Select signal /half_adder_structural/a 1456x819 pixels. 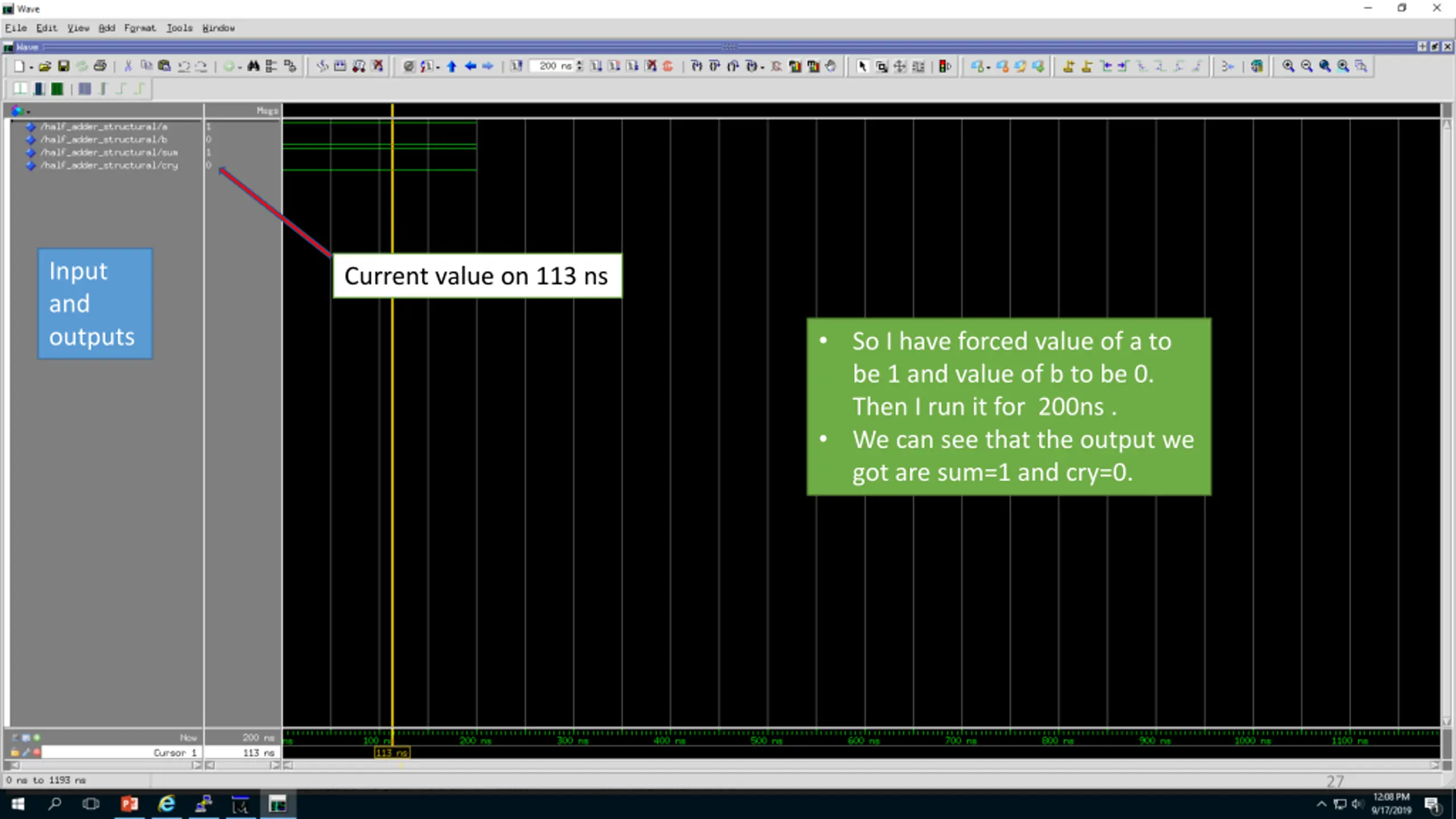[x=104, y=126]
